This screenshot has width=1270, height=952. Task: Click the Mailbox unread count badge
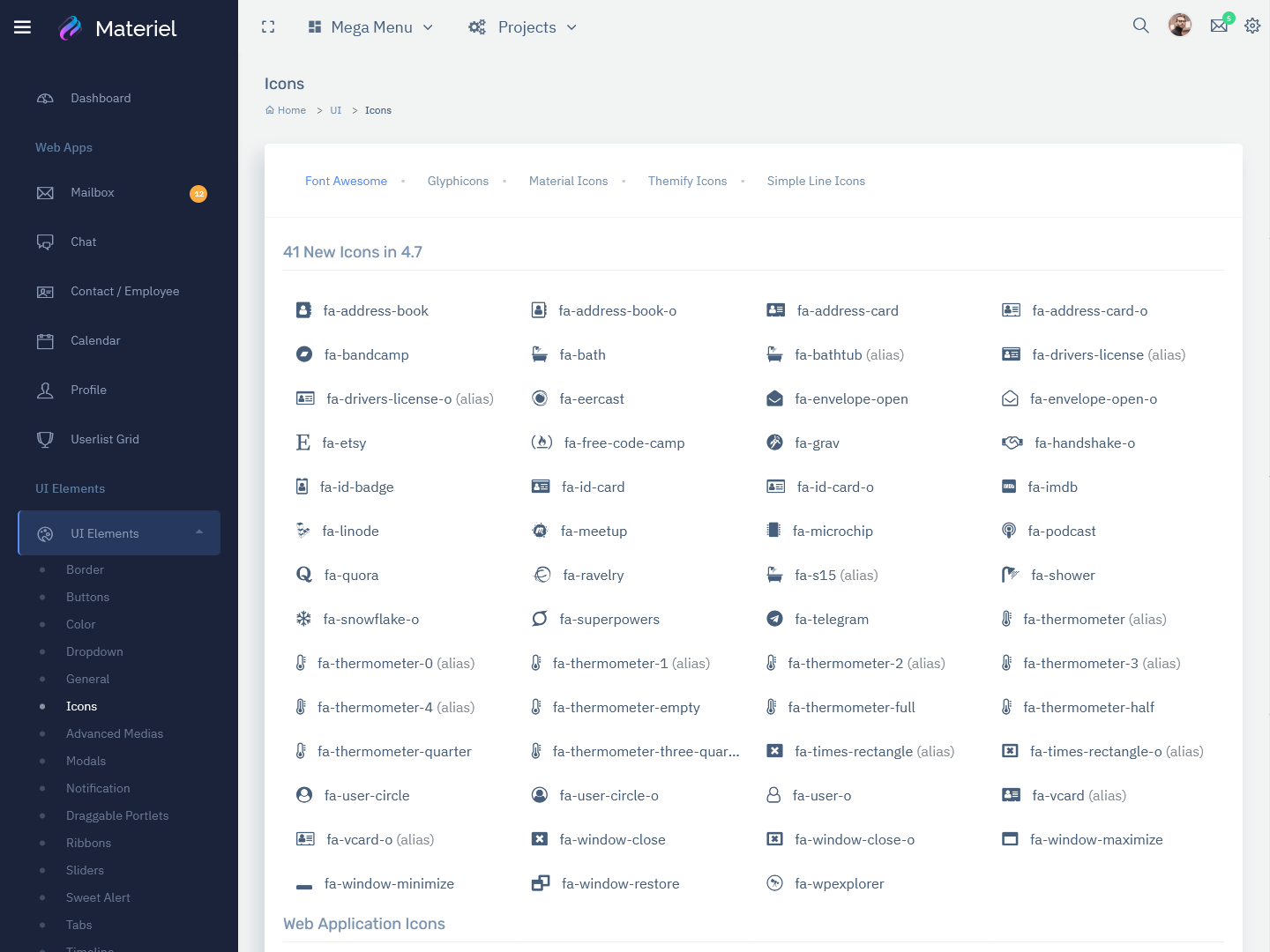click(198, 194)
